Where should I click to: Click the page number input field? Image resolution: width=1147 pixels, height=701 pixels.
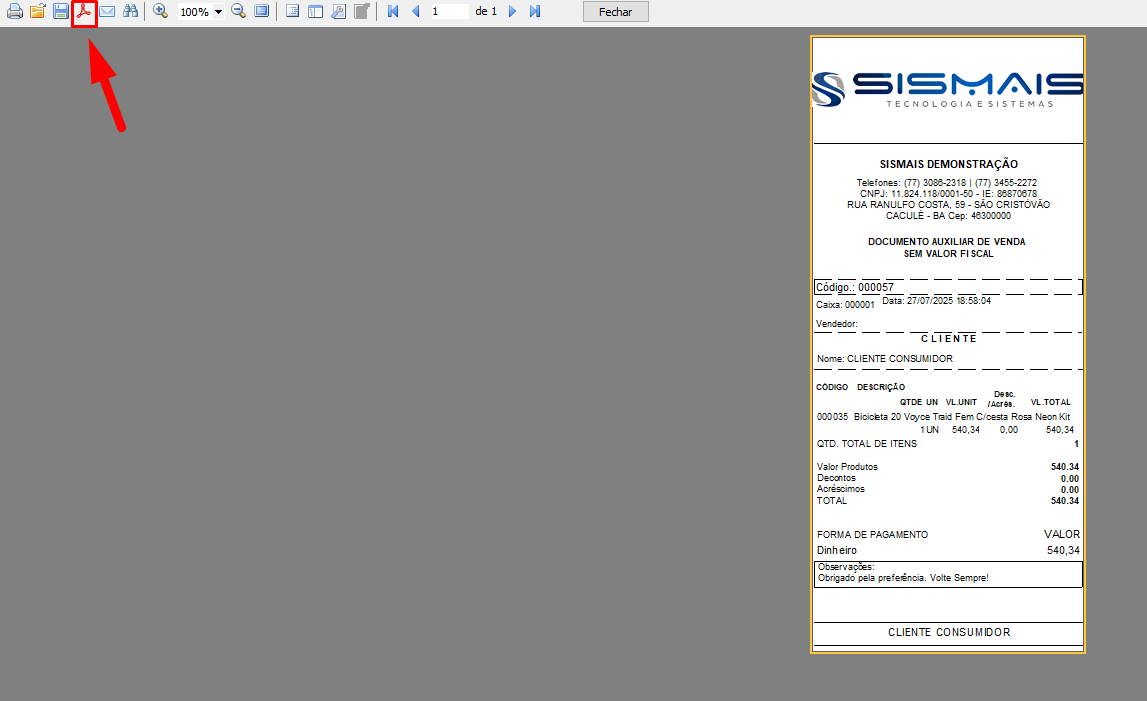(449, 12)
